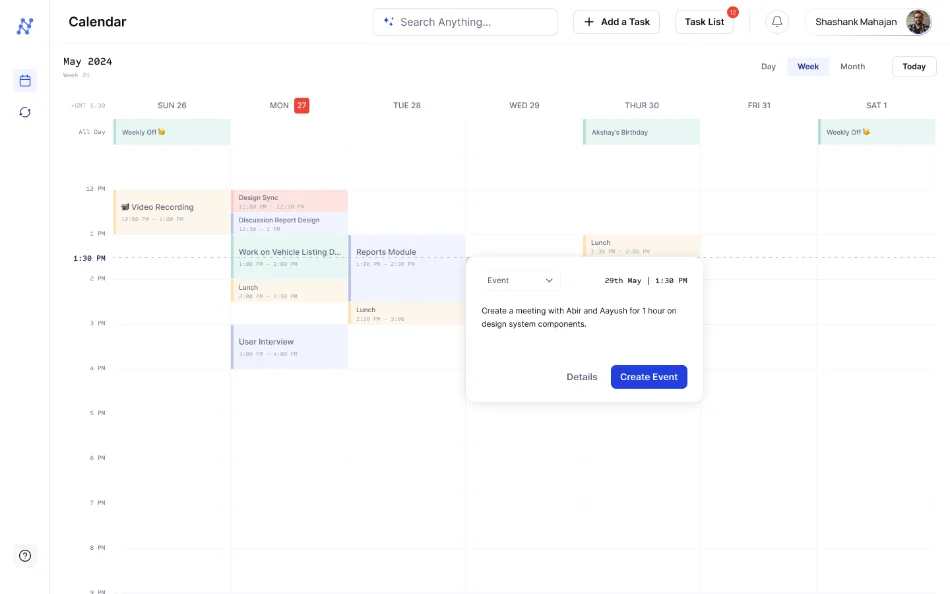Click the Create Event button

[648, 377]
